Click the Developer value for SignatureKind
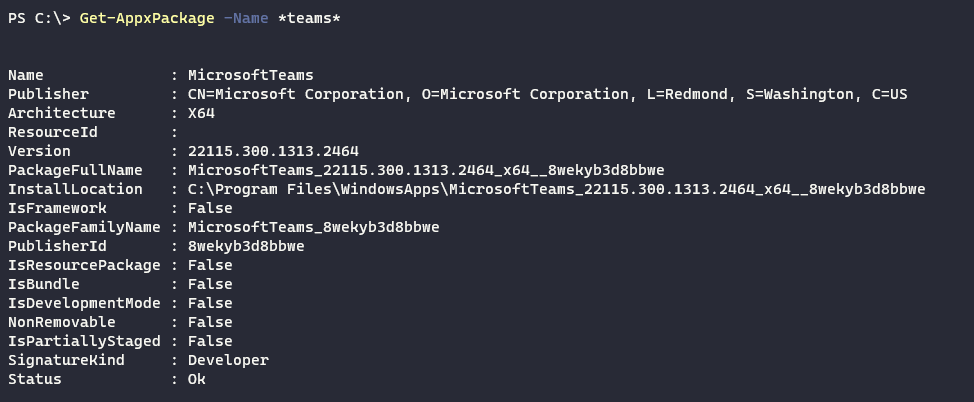The image size is (974, 402). [228, 360]
